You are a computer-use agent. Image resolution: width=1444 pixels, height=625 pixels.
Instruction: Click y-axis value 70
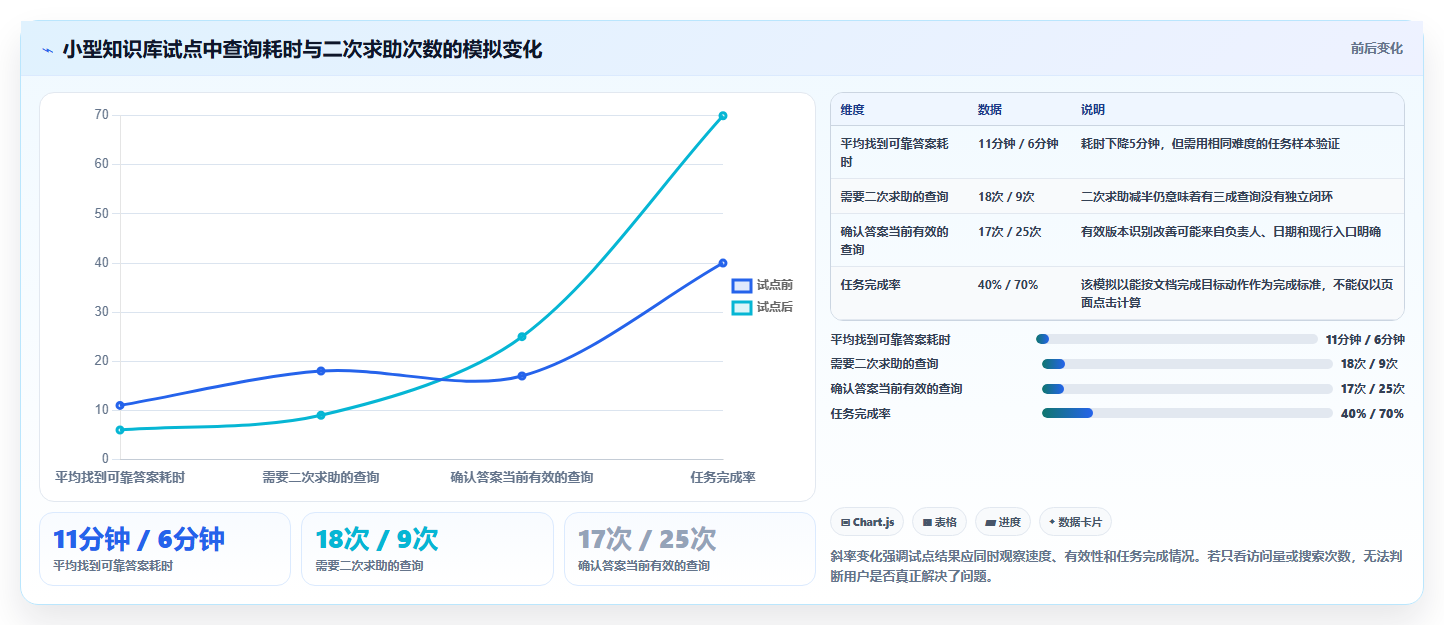point(101,115)
